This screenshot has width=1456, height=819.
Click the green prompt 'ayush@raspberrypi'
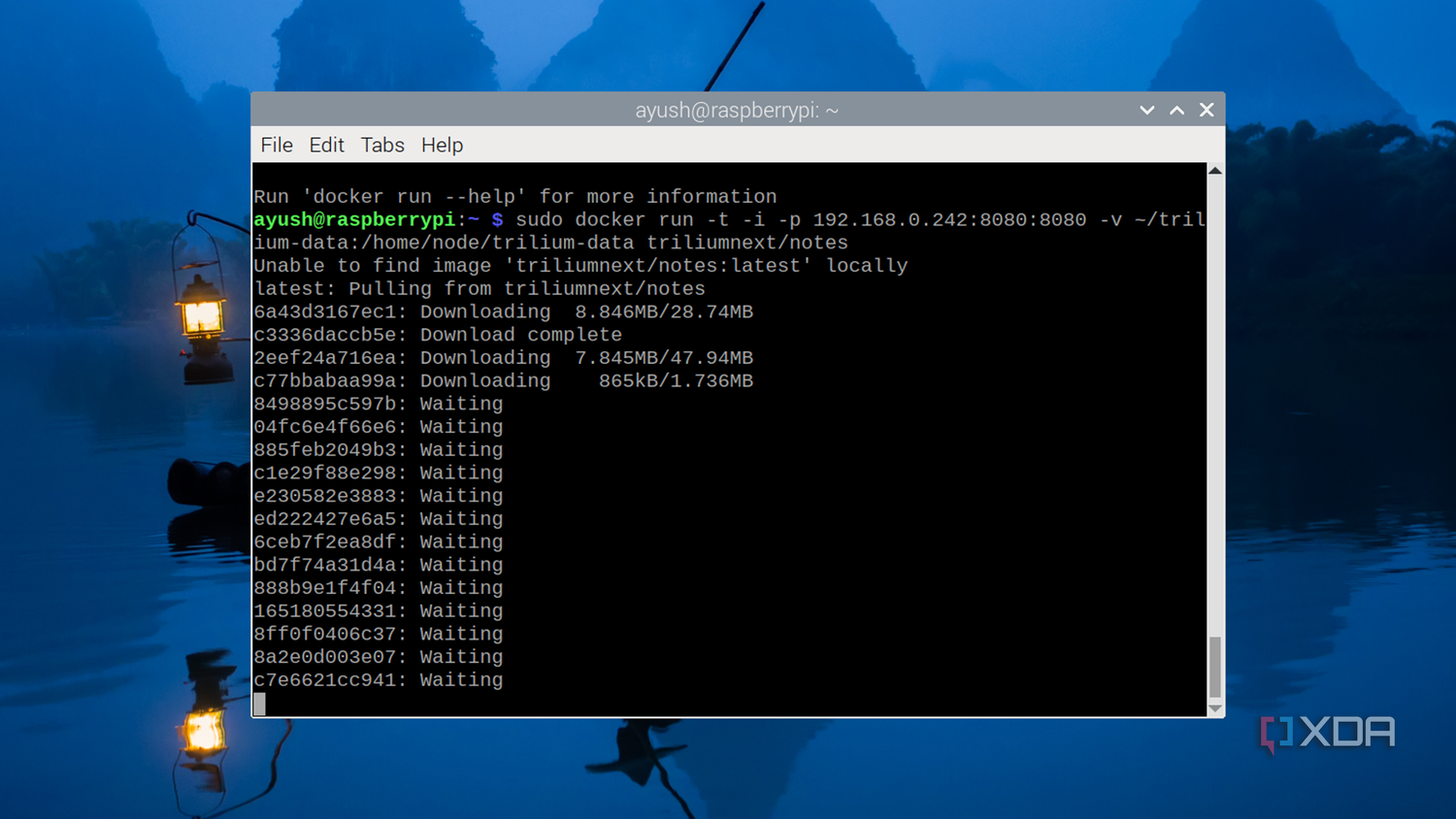point(354,219)
